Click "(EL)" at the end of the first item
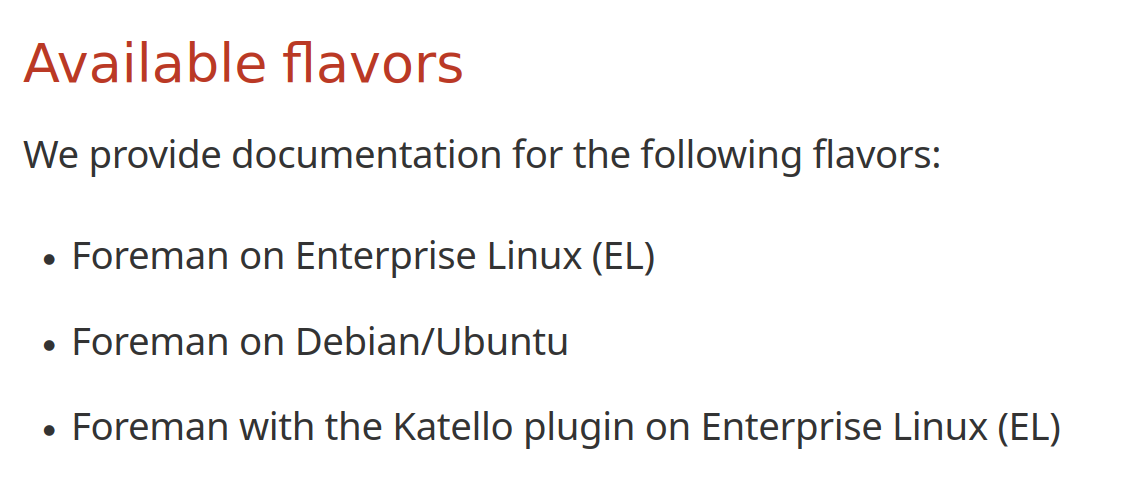1131x487 pixels. [623, 256]
